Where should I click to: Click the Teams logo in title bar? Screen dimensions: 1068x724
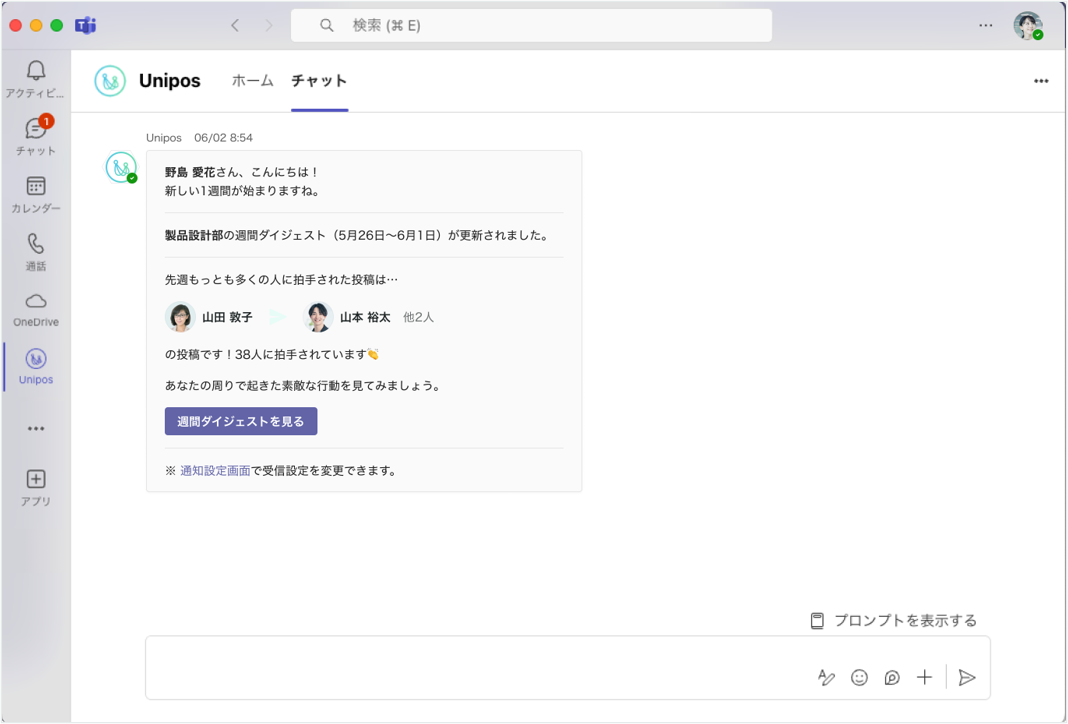pos(85,26)
